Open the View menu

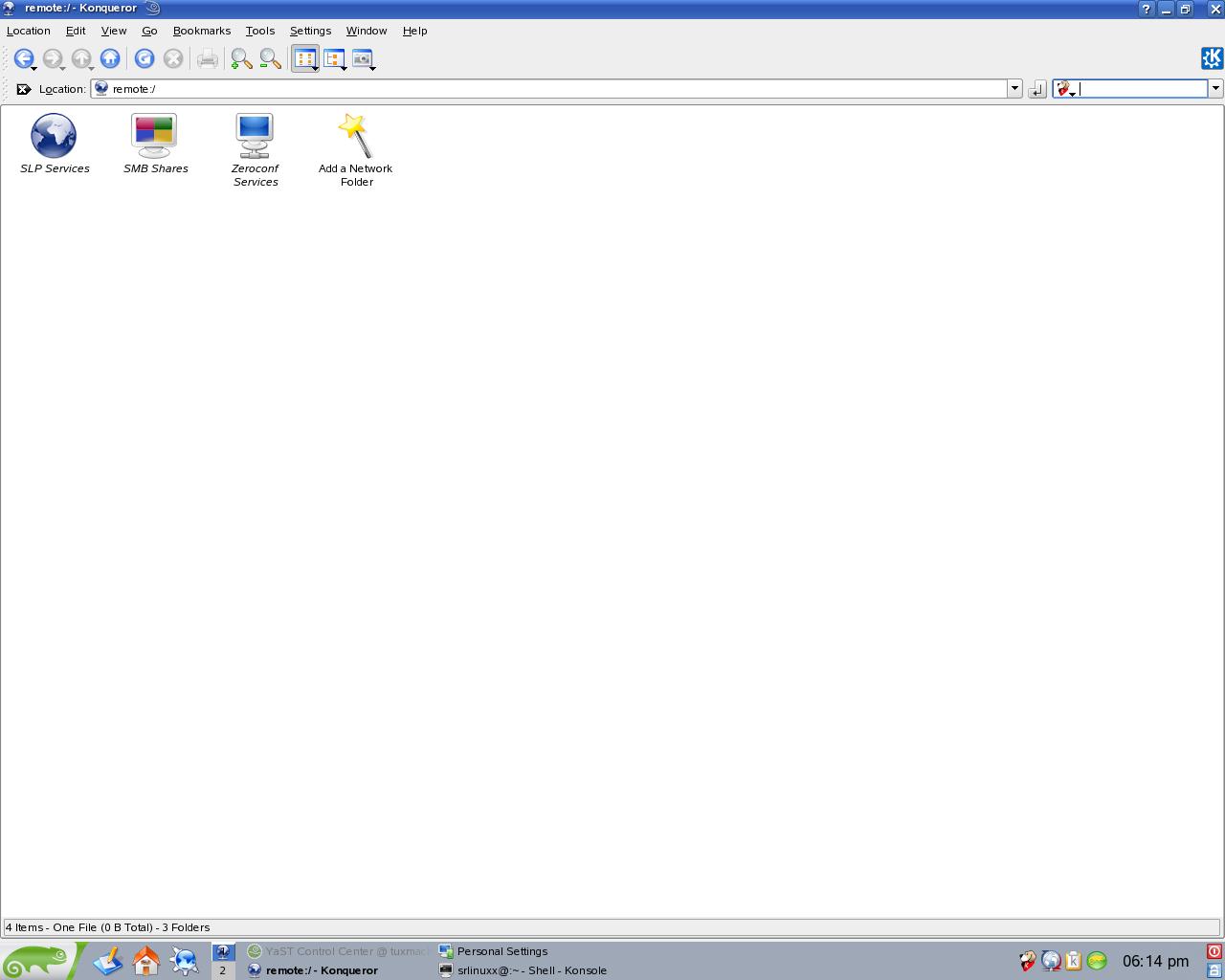click(x=114, y=31)
